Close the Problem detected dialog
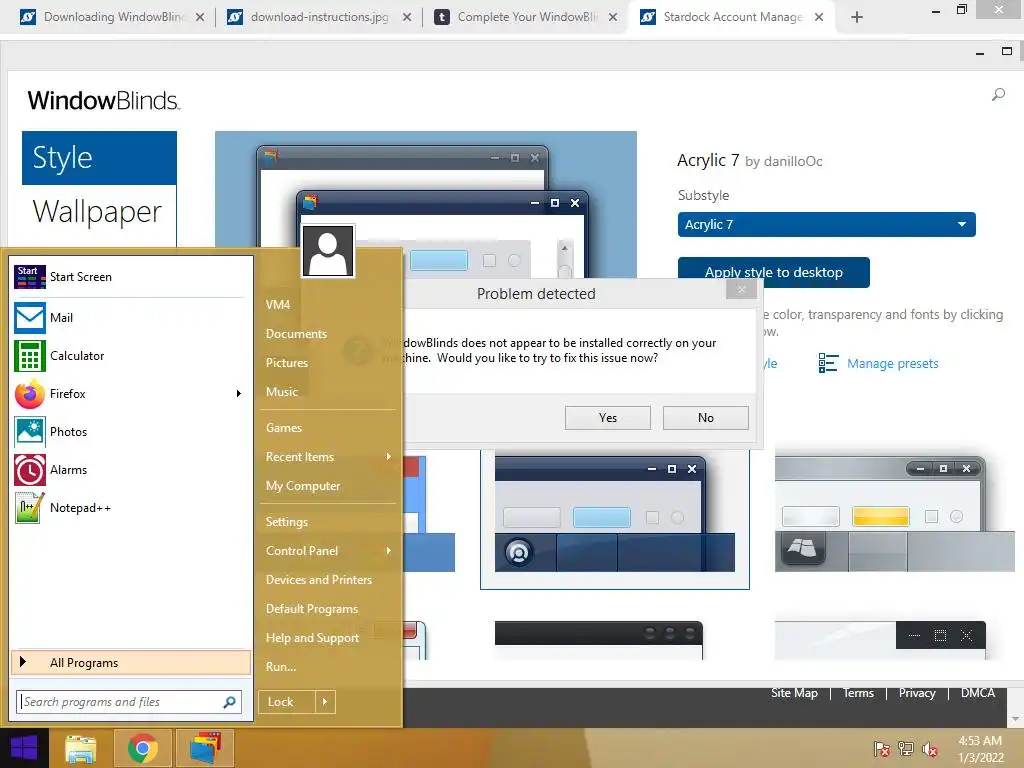Screen dimensions: 1024x768 pos(741,289)
